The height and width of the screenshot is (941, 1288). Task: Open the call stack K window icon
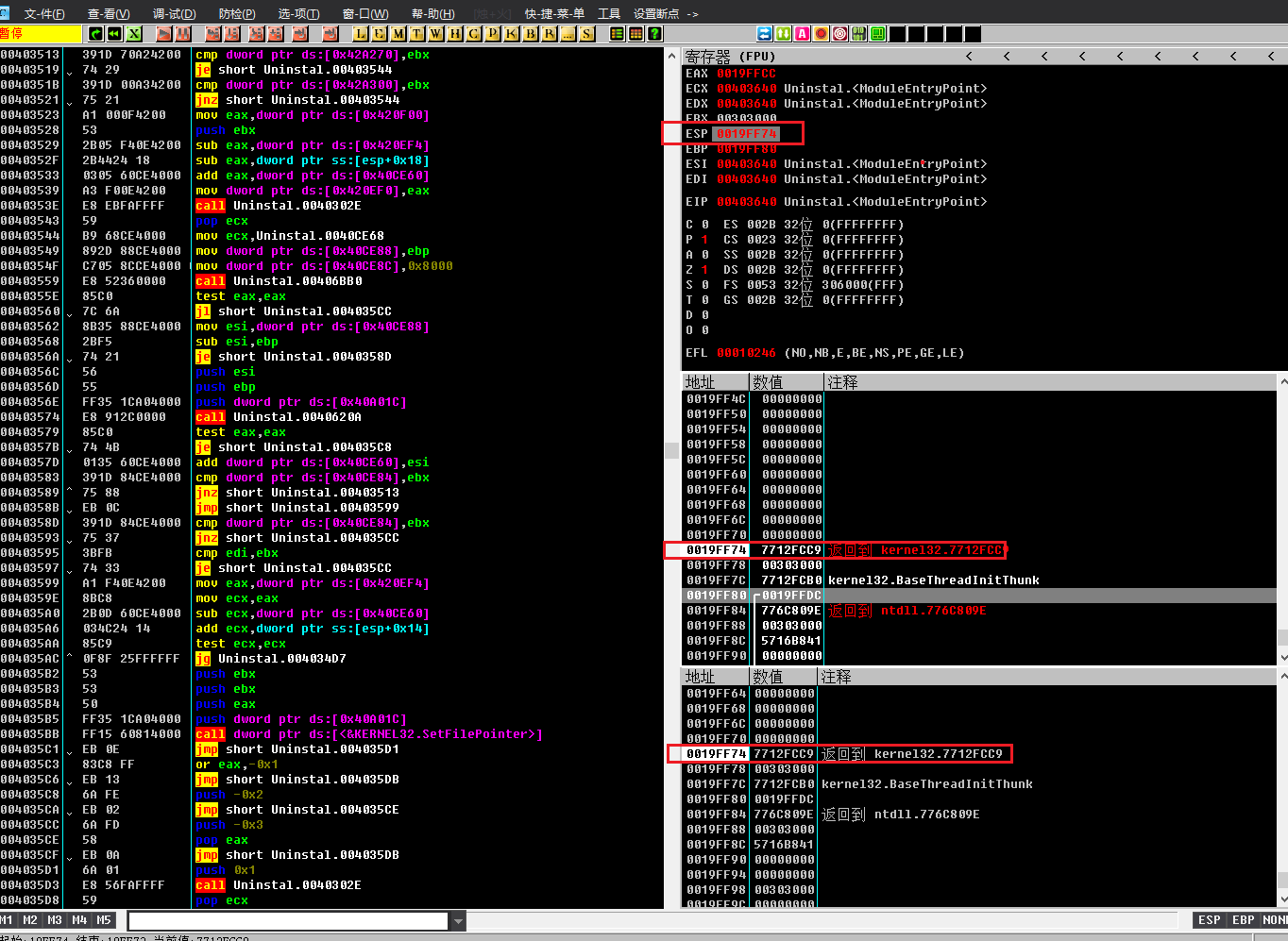[x=511, y=34]
